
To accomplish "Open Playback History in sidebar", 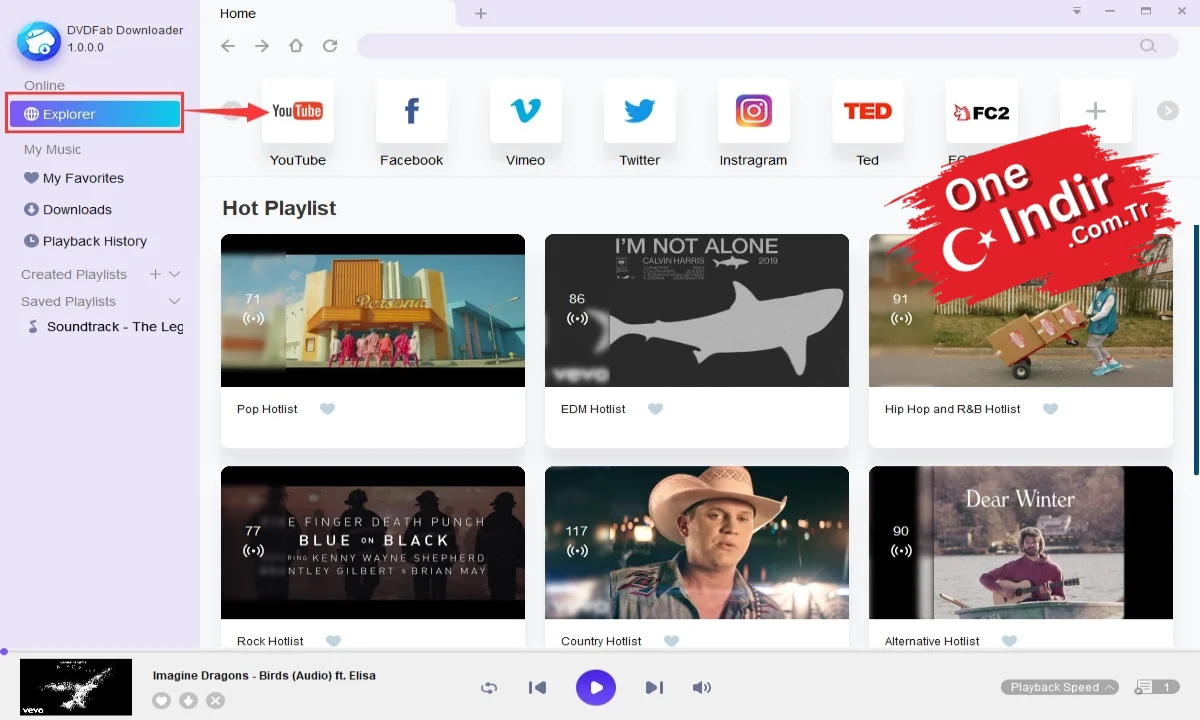I will click(86, 241).
